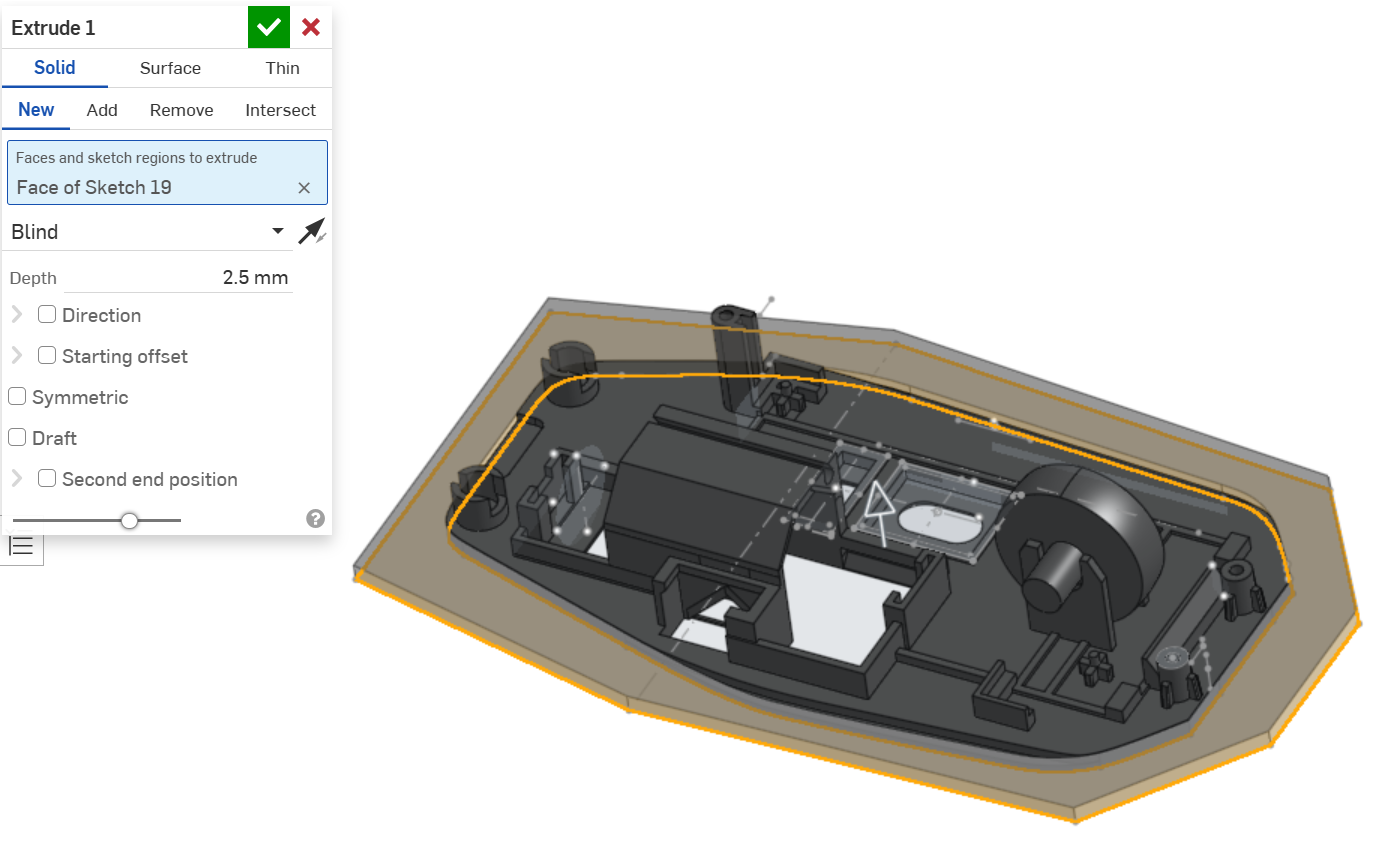
Task: Open the list panel icon below dialog
Action: (21, 546)
